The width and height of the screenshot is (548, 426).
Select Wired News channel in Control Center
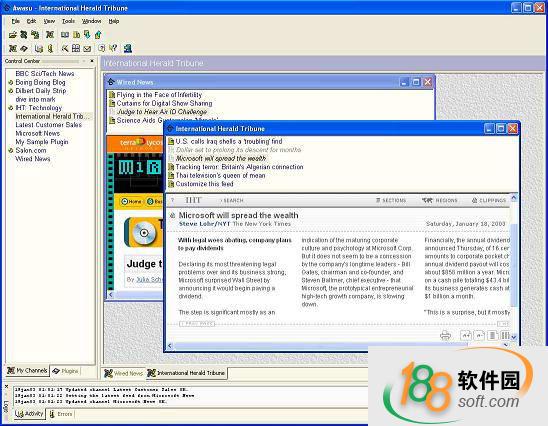click(33, 159)
